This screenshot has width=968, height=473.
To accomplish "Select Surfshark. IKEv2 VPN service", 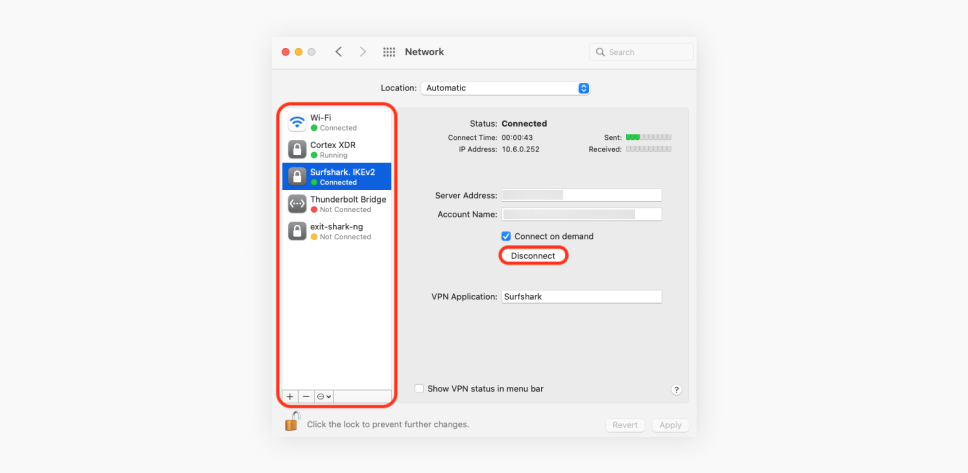I will tap(336, 177).
